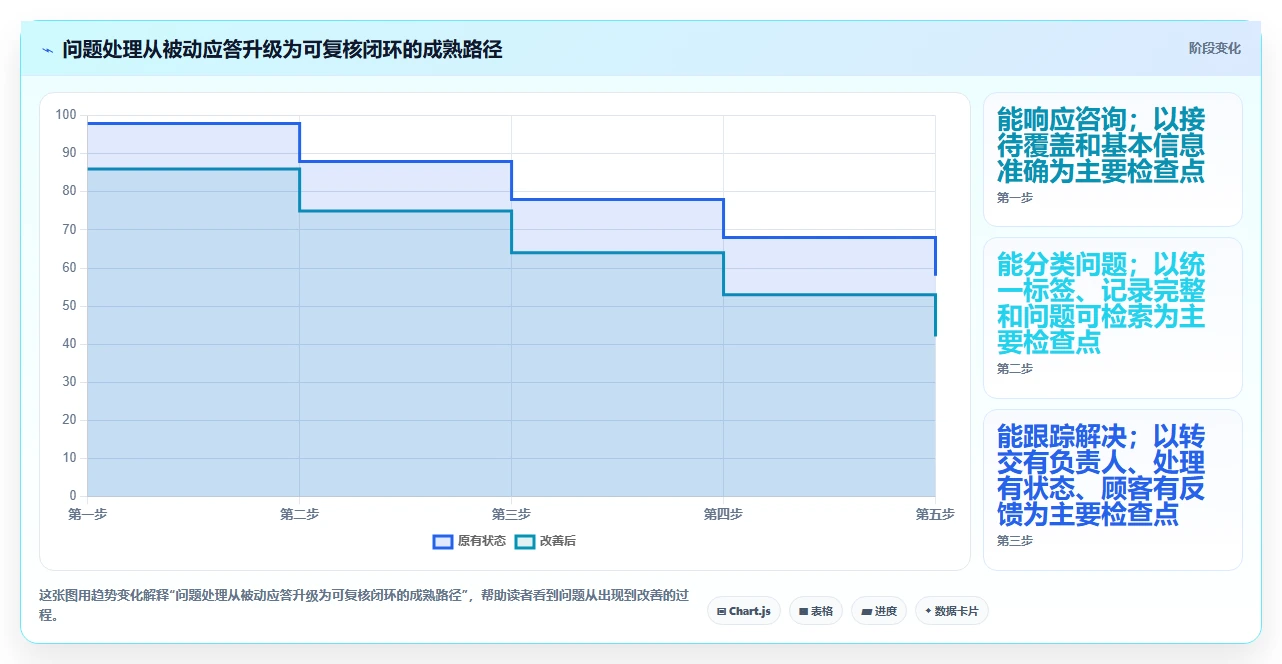This screenshot has width=1282, height=664.
Task: Click the 第三步 caption in the third card
Action: point(1015,541)
